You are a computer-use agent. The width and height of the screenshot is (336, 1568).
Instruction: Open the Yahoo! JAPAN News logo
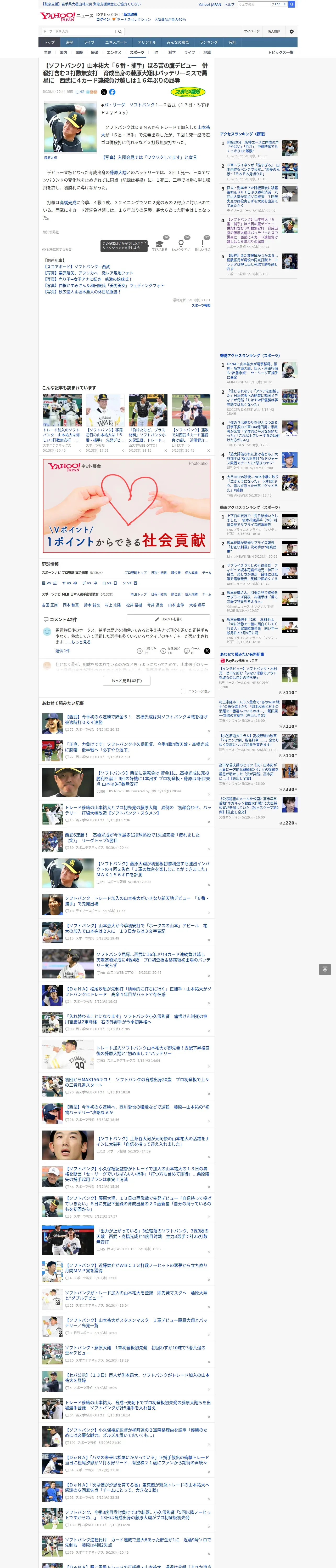pyautogui.click(x=66, y=16)
